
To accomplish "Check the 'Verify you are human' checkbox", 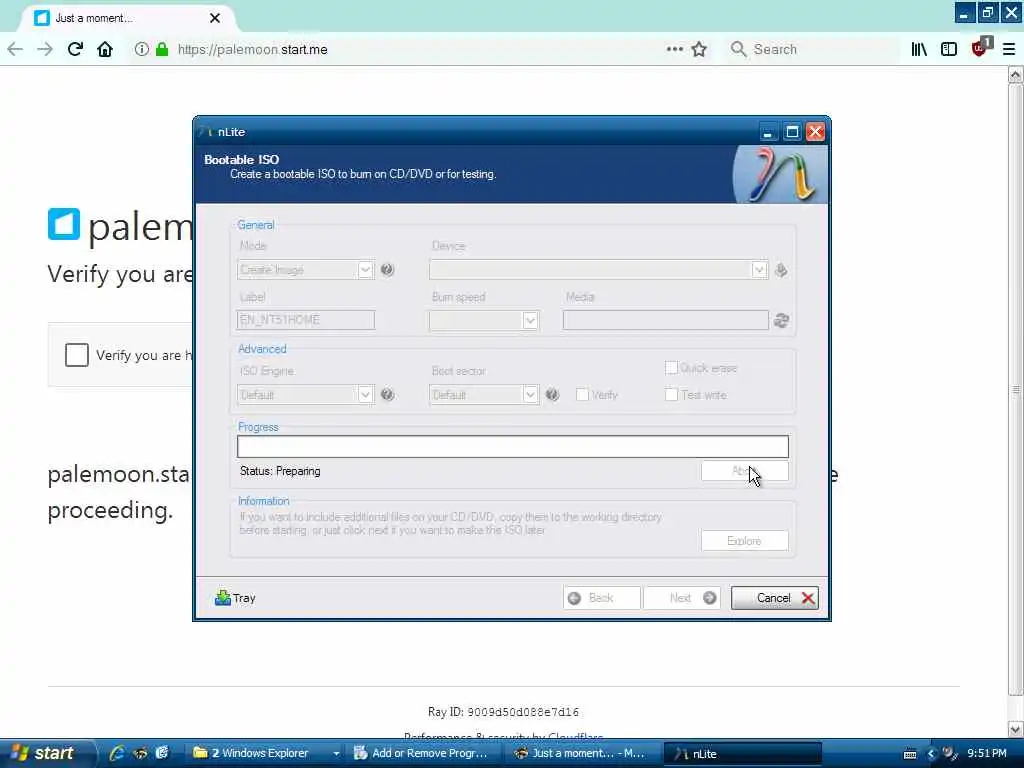I will click(x=76, y=355).
